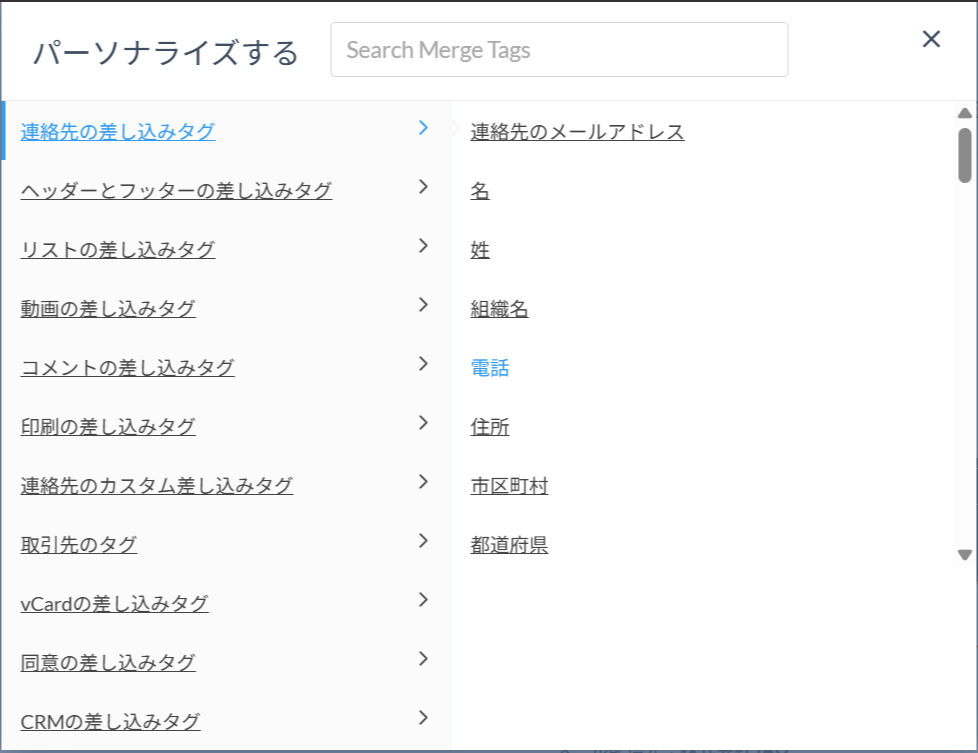Close the パーソナライズする dialog
Viewport: 978px width, 753px height.
[x=931, y=39]
